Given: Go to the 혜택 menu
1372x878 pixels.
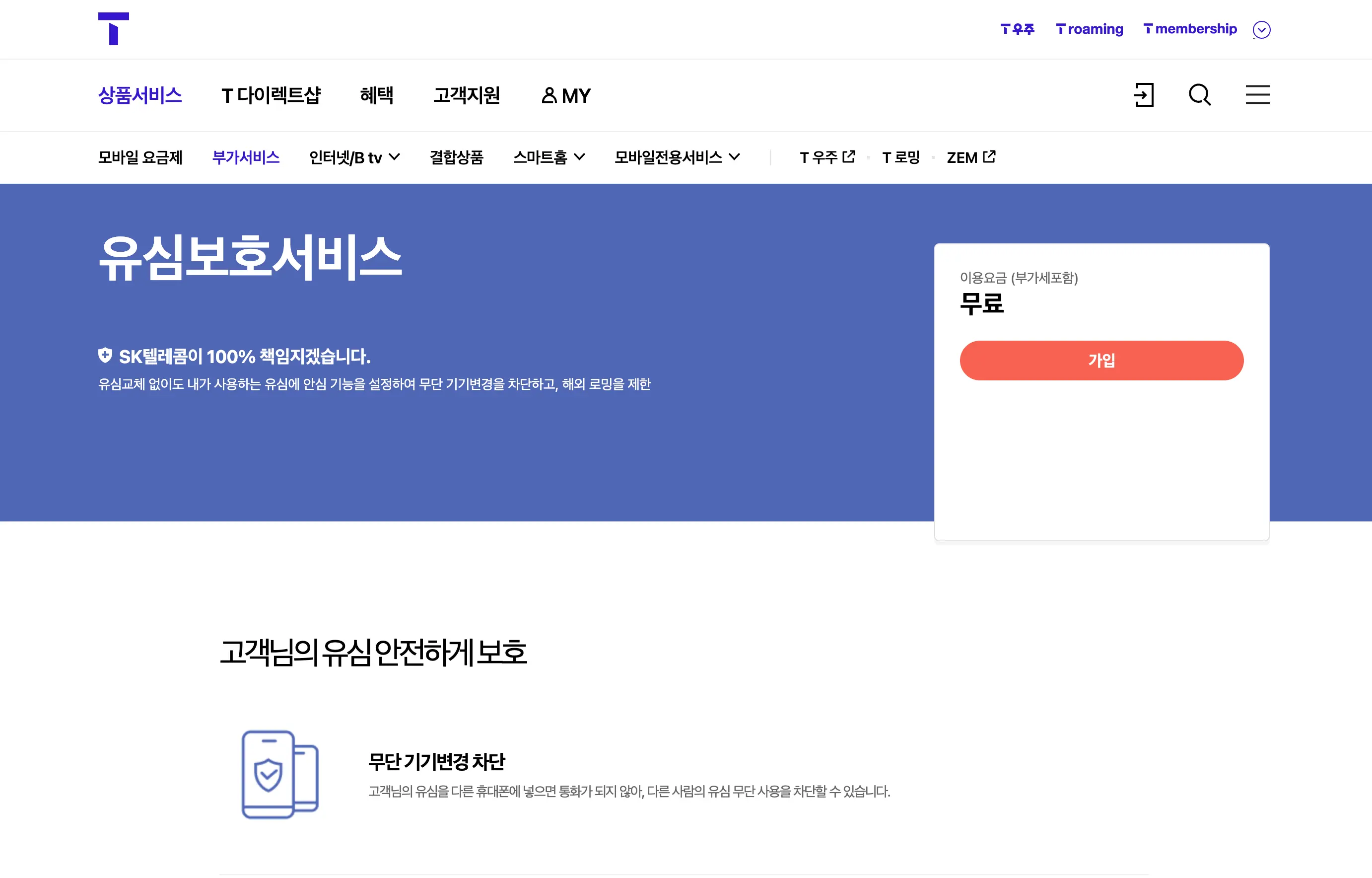Looking at the screenshot, I should point(377,95).
